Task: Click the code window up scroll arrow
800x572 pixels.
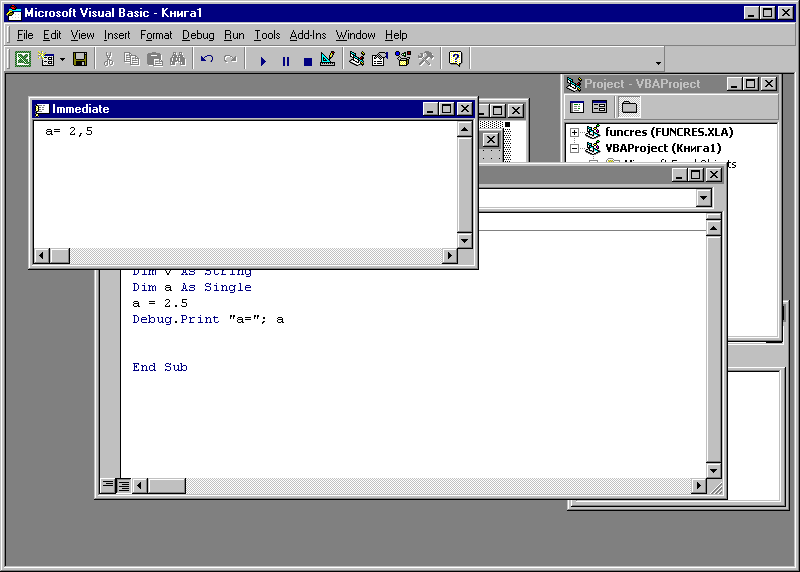Action: coord(713,228)
